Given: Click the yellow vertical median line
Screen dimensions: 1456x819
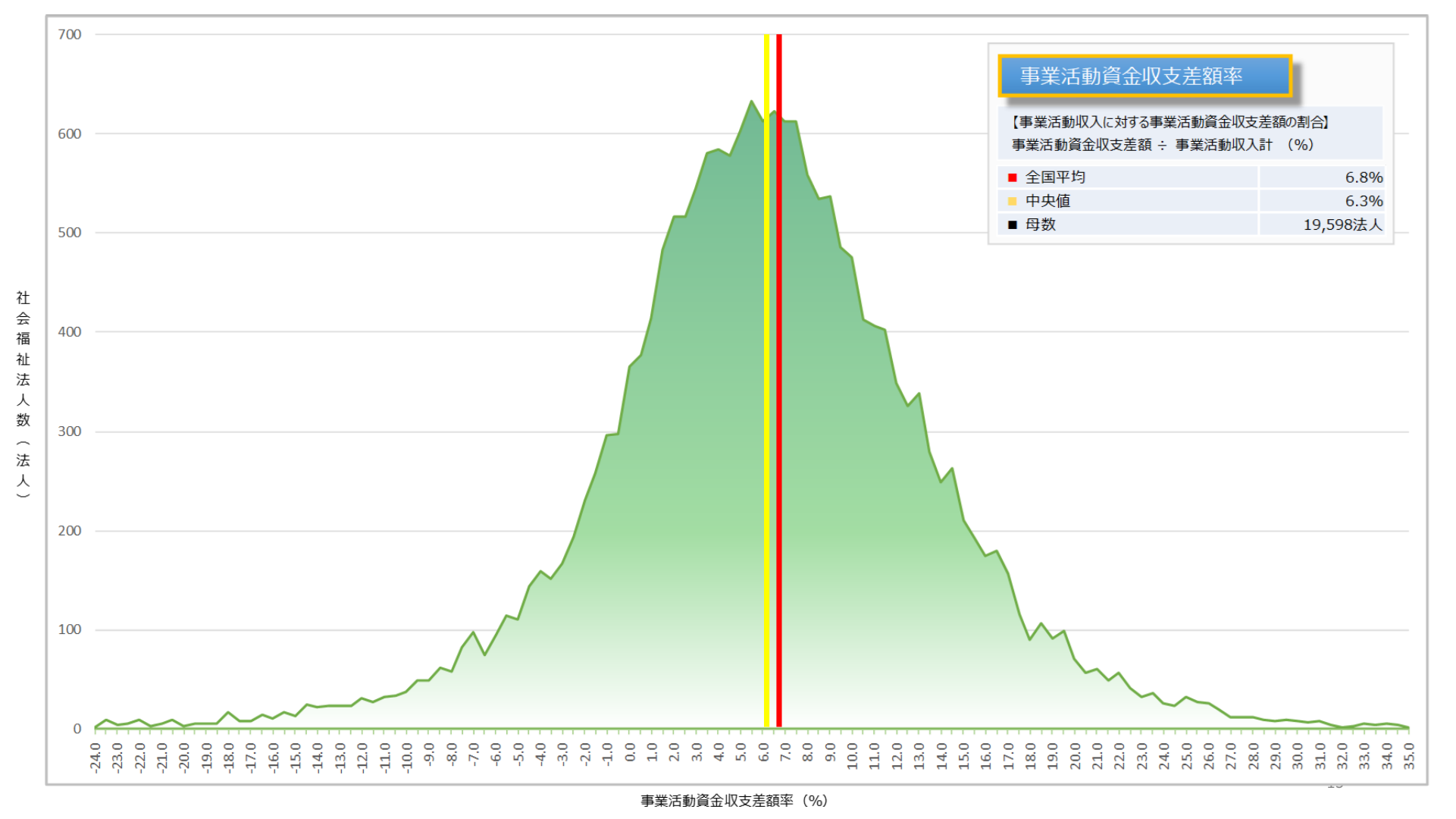Looking at the screenshot, I should pyautogui.click(x=766, y=379).
